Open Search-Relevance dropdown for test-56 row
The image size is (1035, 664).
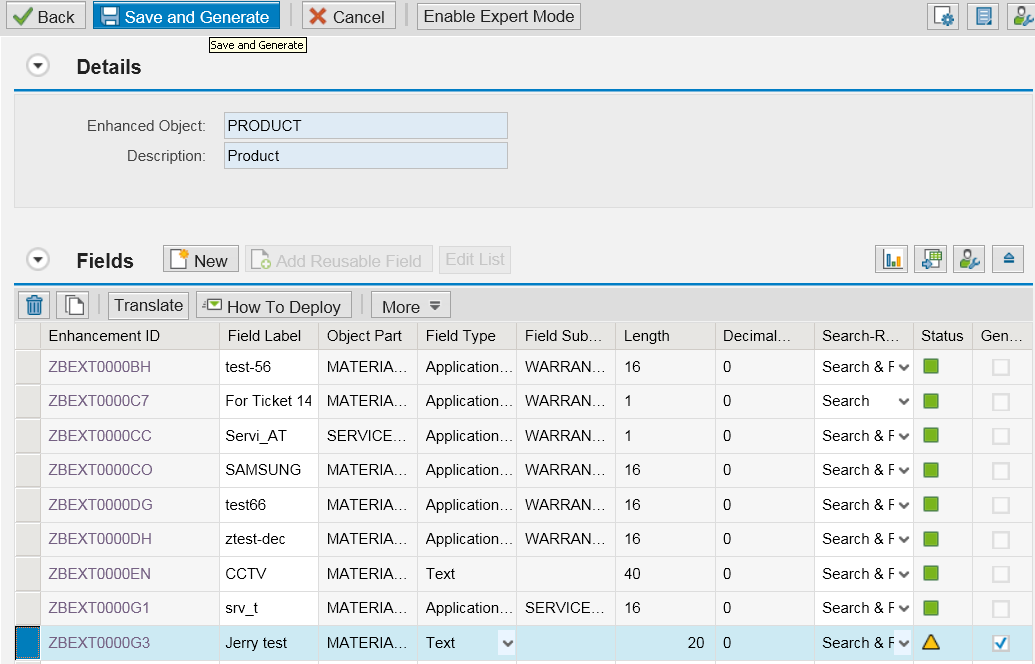[904, 368]
